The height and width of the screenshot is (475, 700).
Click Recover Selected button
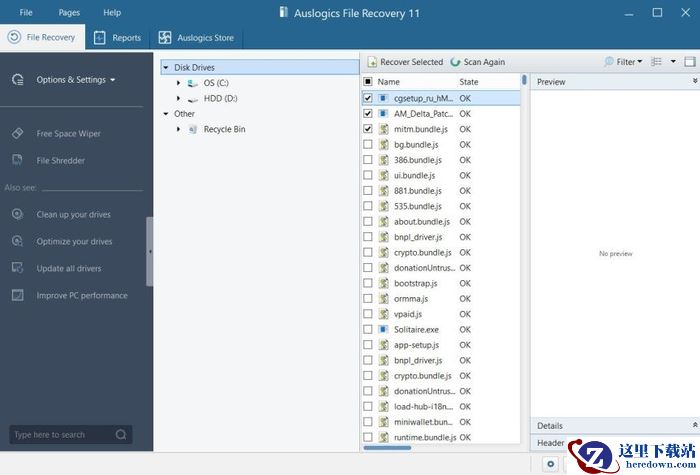(x=405, y=62)
